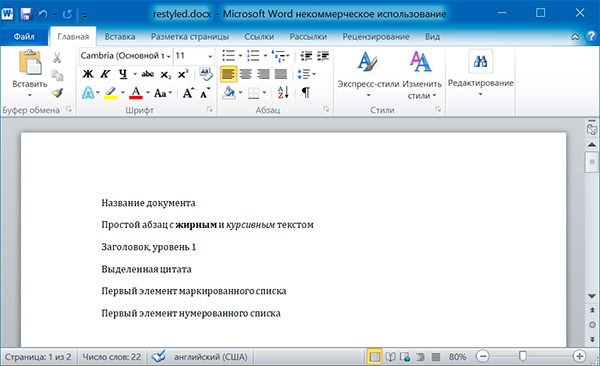Image resolution: width=600 pixels, height=366 pixels.
Task: Switch to full screen reading view
Action: 390,357
